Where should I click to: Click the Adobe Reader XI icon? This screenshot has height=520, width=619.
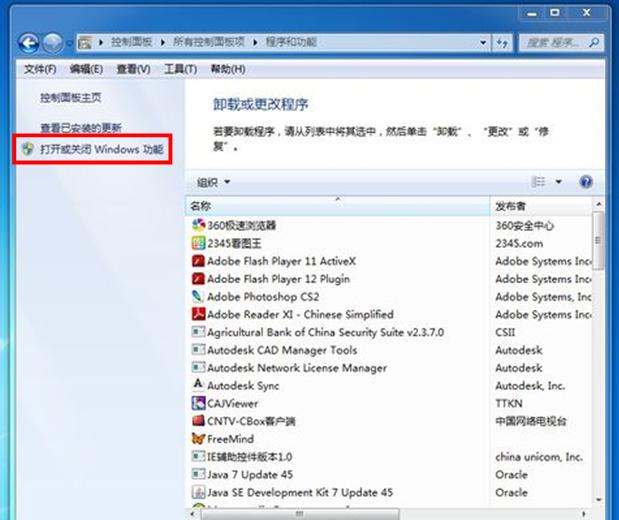click(x=198, y=314)
